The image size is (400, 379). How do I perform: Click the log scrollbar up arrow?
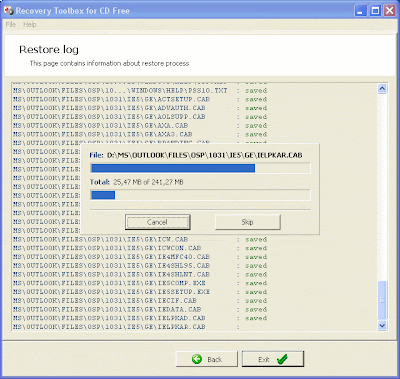pyautogui.click(x=382, y=89)
